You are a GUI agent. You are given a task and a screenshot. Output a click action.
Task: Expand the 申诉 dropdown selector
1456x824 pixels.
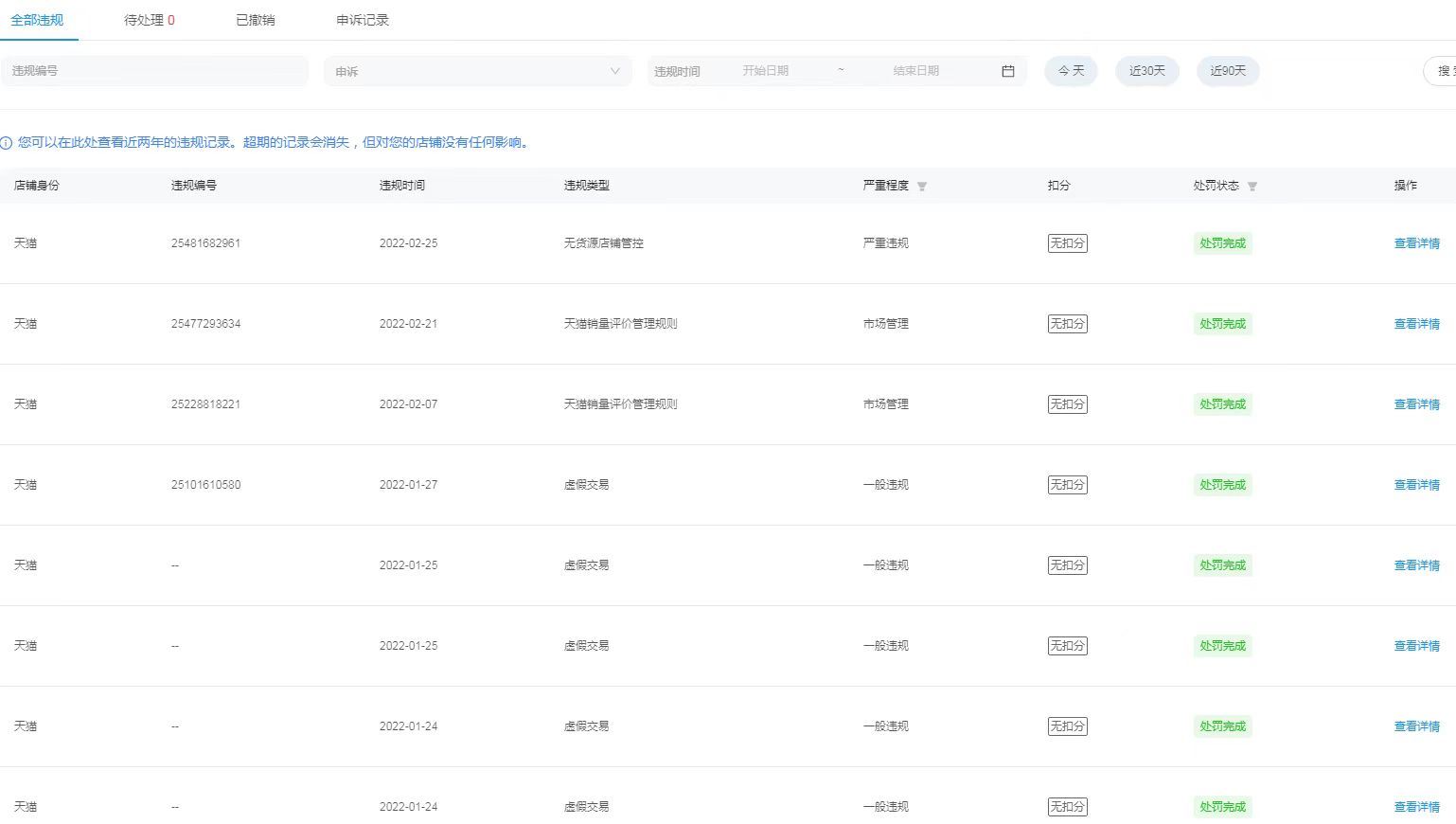[478, 70]
